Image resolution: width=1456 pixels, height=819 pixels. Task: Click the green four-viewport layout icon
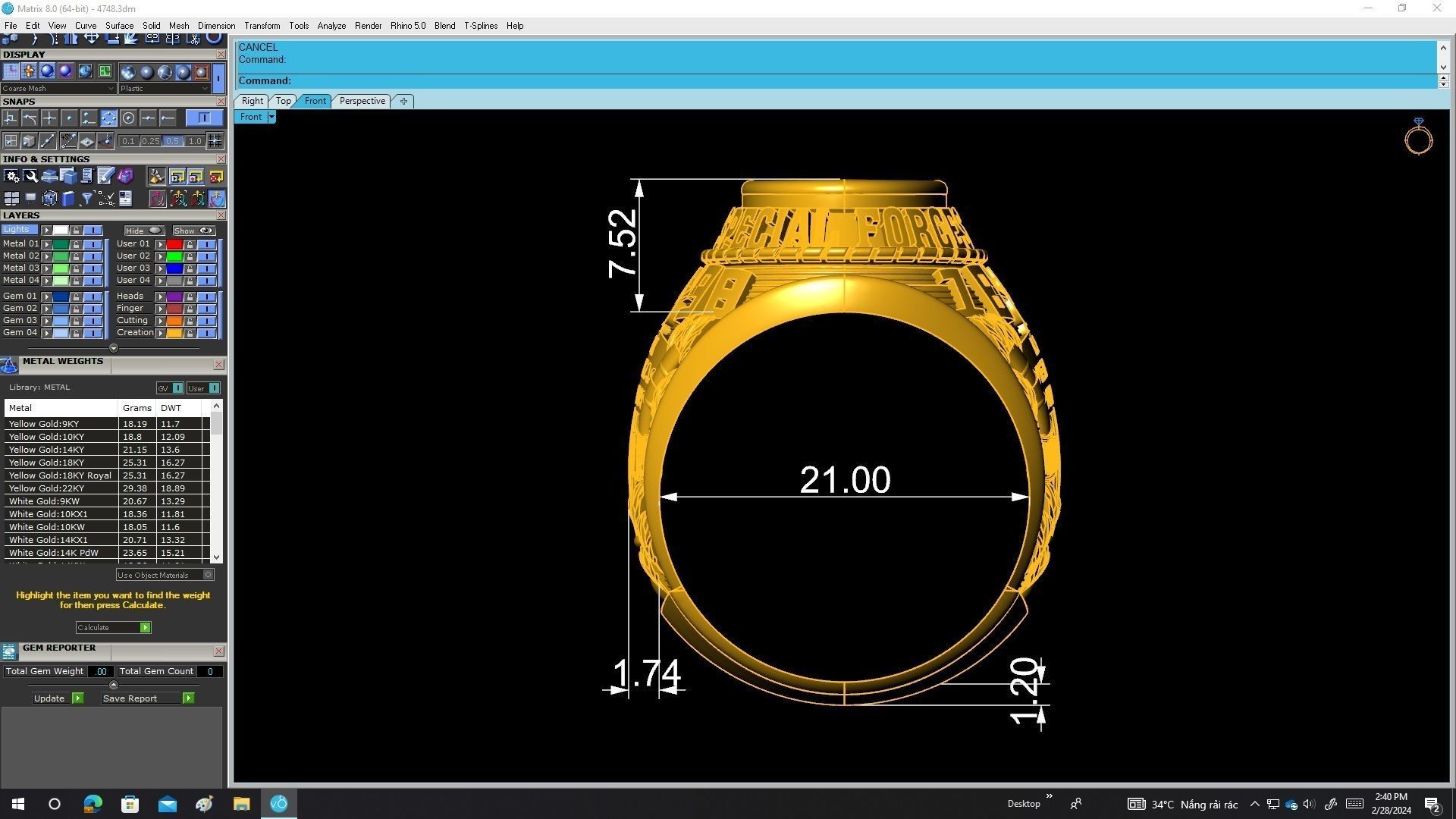click(x=105, y=71)
